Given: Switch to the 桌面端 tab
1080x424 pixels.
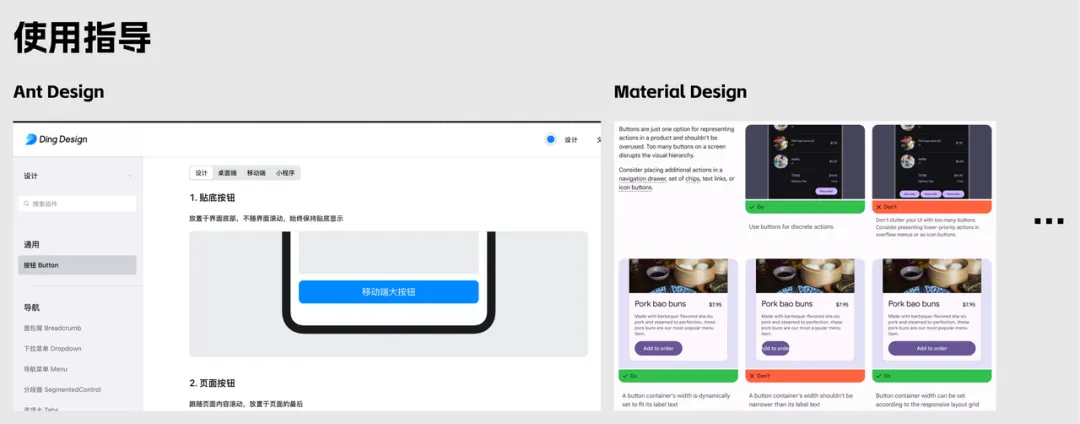Looking at the screenshot, I should 228,173.
